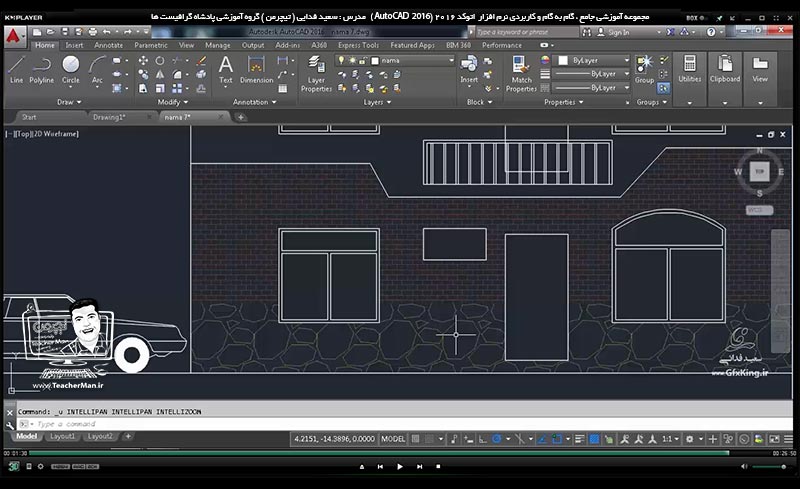The image size is (800, 489).
Task: Select the Line drawing tool
Action: 16,69
